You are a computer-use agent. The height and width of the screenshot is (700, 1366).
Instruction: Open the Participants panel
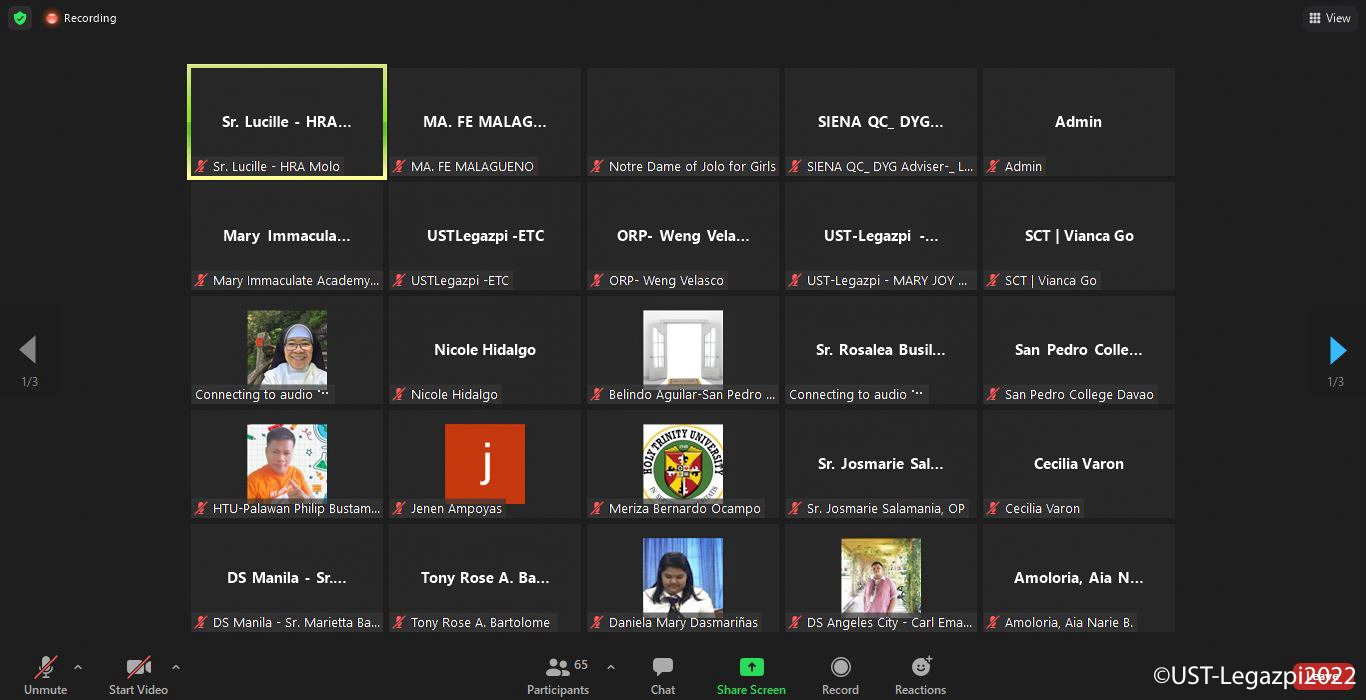[558, 674]
